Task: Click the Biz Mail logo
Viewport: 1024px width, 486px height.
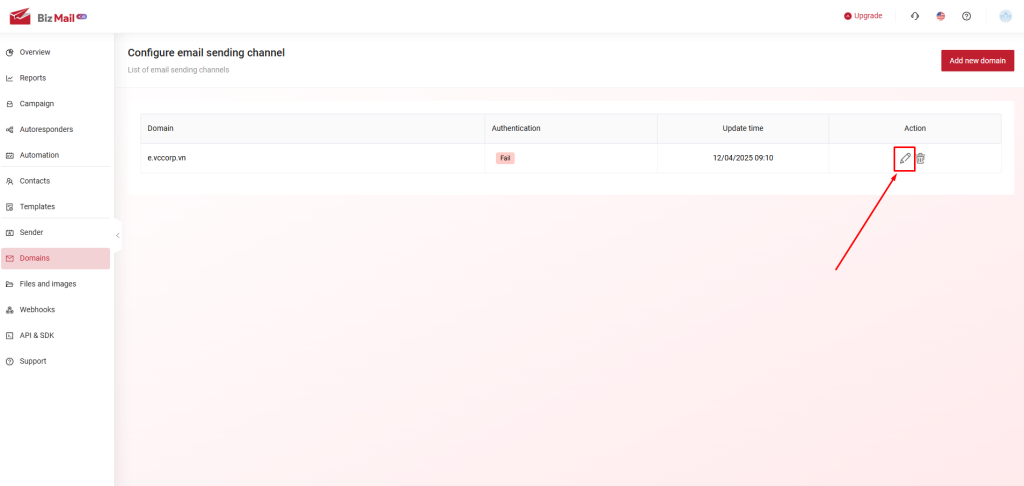Action: pyautogui.click(x=48, y=16)
